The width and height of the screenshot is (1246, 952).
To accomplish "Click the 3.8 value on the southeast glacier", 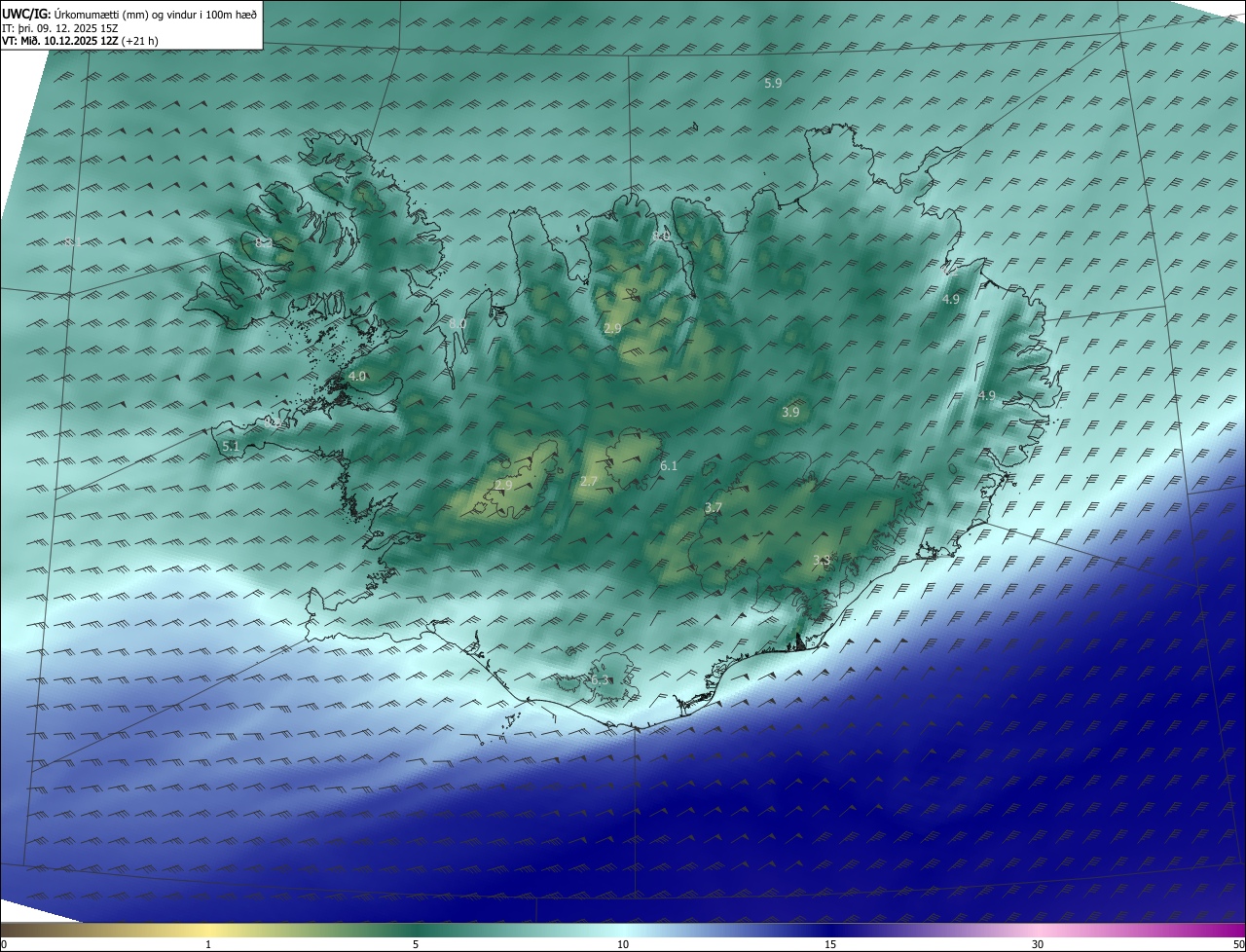I will (x=822, y=560).
